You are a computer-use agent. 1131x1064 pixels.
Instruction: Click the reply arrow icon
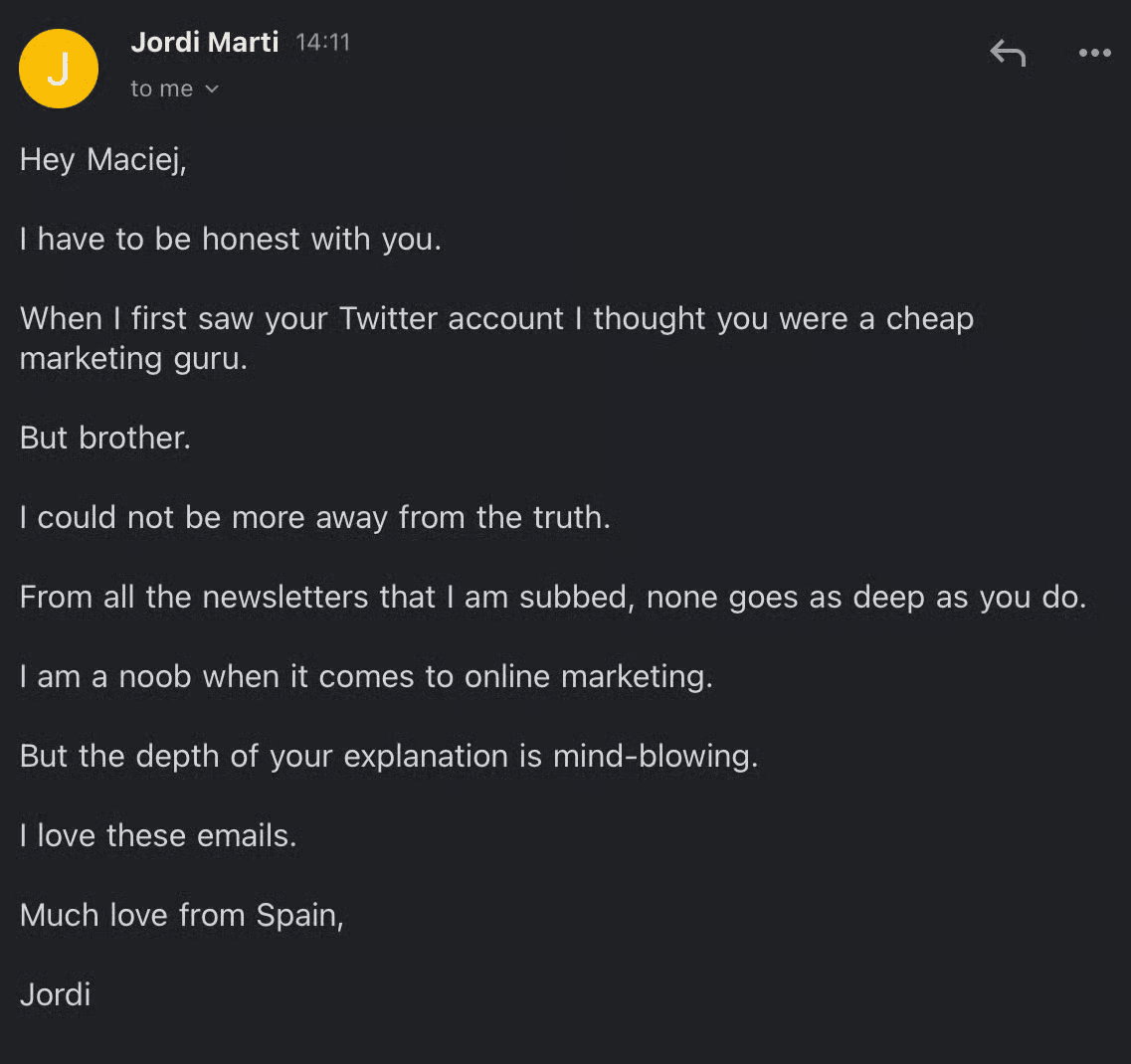point(1008,53)
